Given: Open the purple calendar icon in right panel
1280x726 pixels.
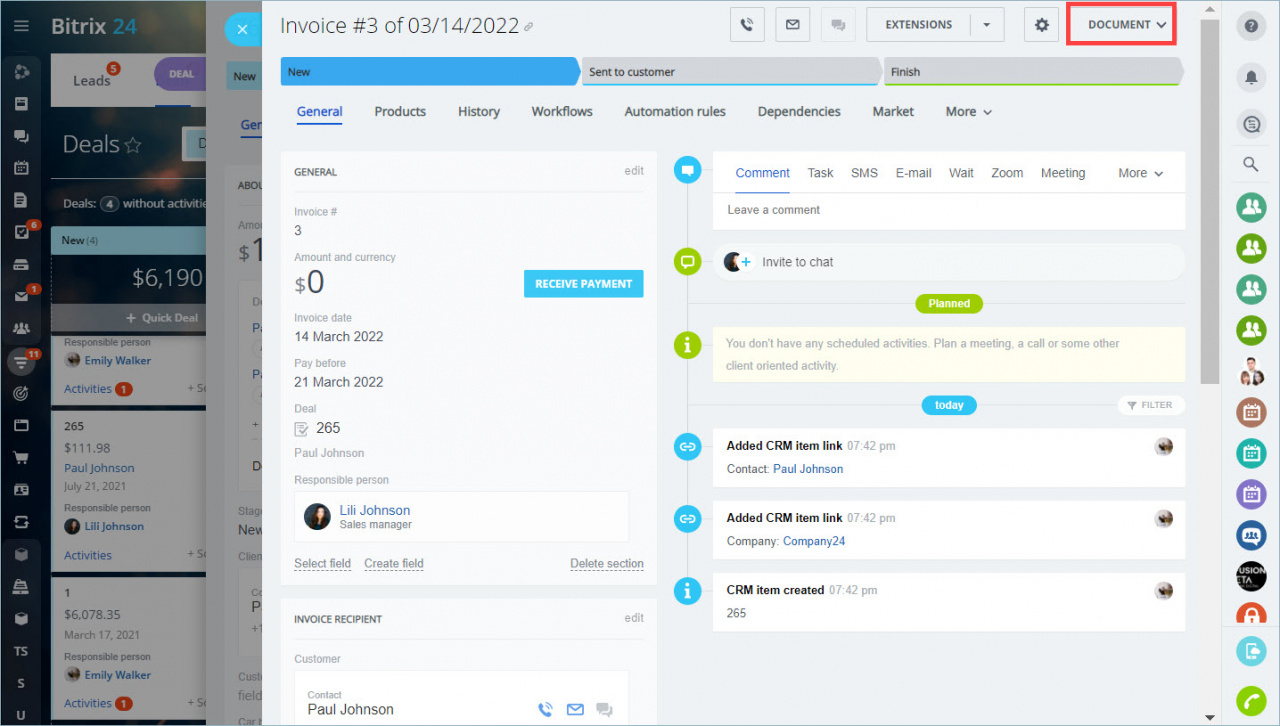Looking at the screenshot, I should (x=1251, y=493).
